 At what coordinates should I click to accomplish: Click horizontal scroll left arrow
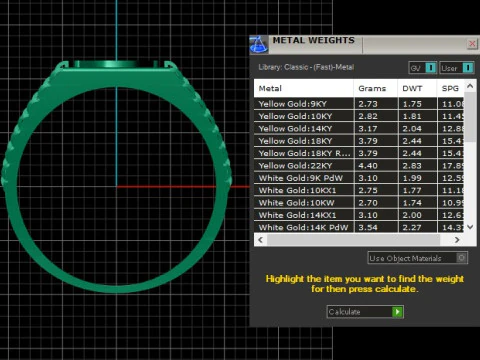point(261,240)
